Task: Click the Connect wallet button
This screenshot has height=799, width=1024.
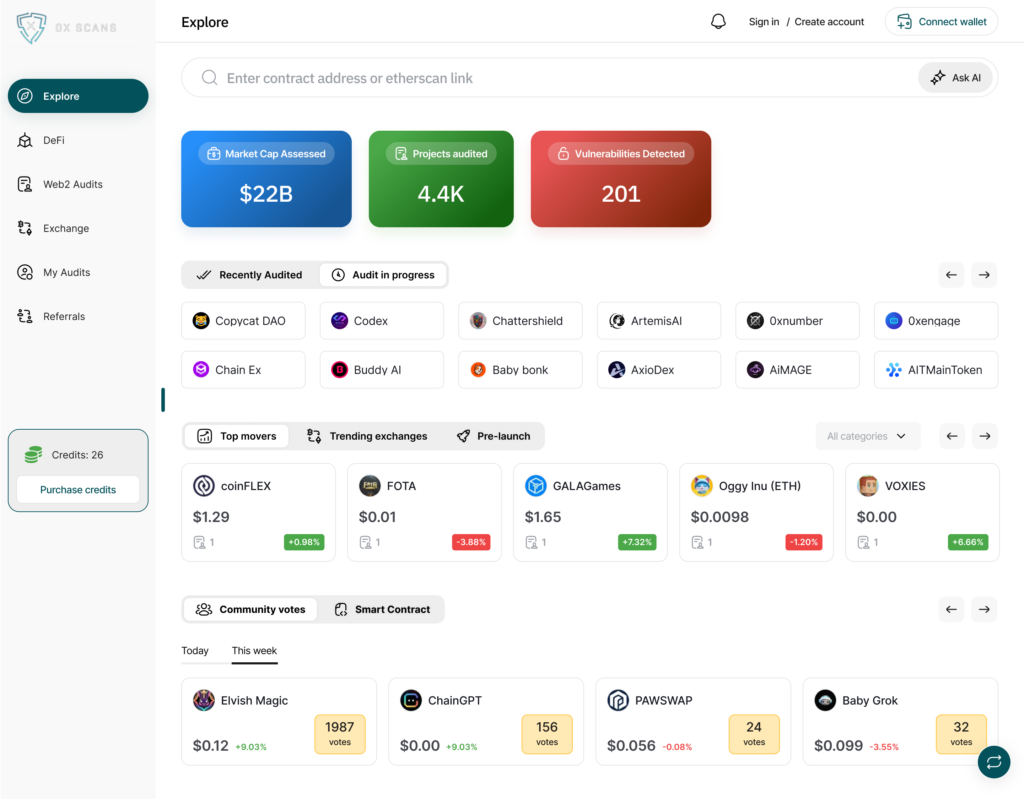Action: tap(941, 22)
